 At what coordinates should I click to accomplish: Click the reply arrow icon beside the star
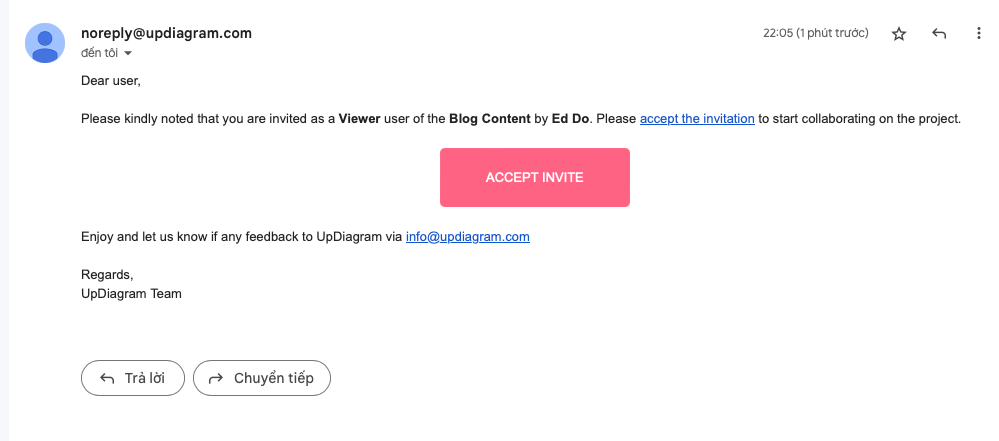pyautogui.click(x=938, y=34)
